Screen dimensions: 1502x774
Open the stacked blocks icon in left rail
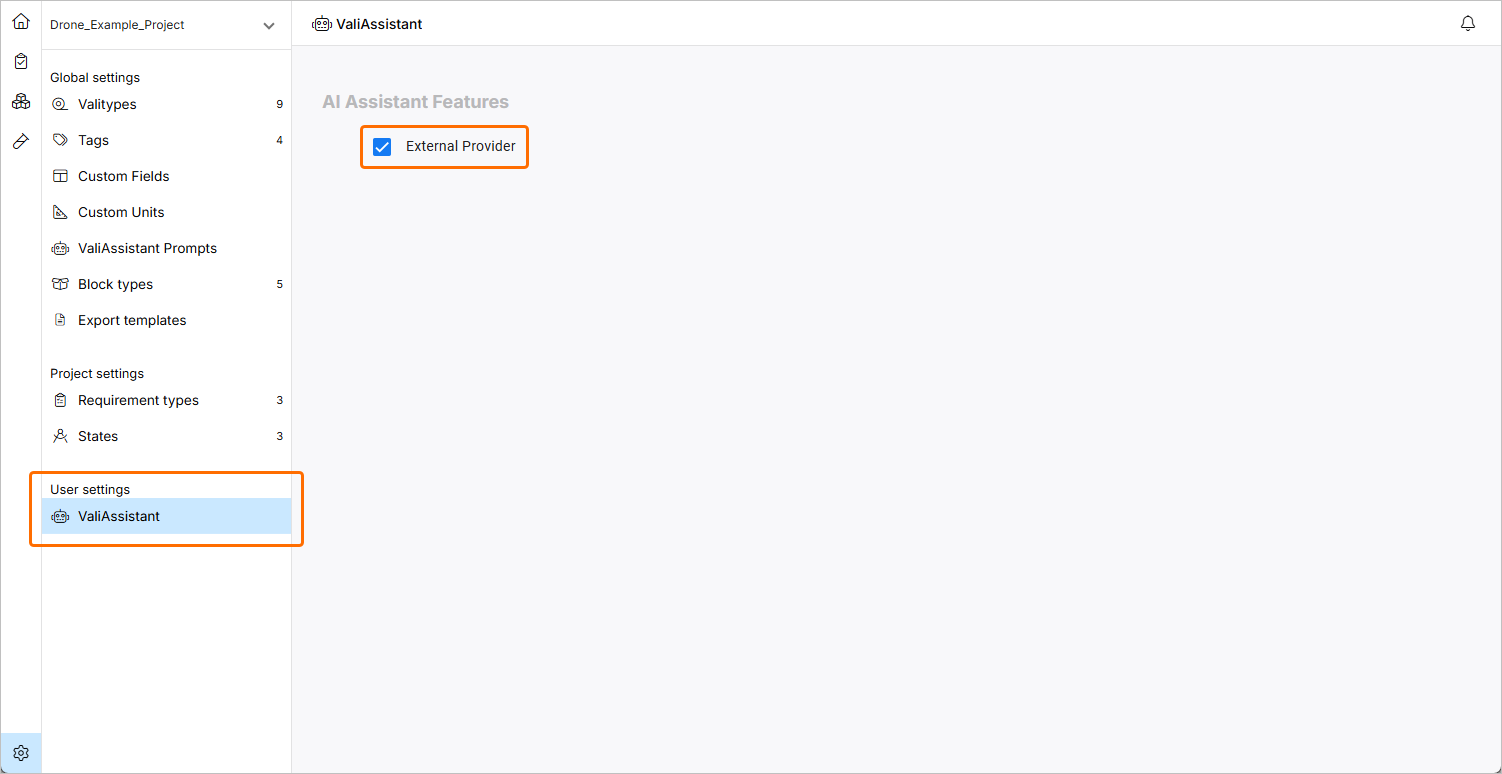pos(21,101)
